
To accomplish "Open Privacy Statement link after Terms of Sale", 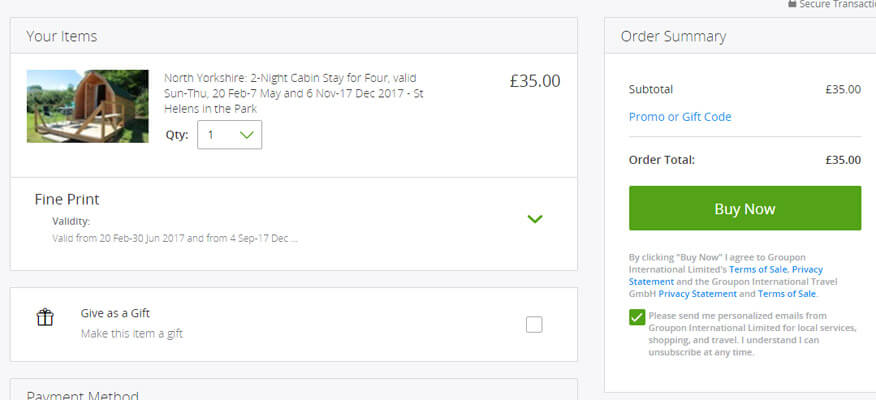I will click(x=726, y=275).
